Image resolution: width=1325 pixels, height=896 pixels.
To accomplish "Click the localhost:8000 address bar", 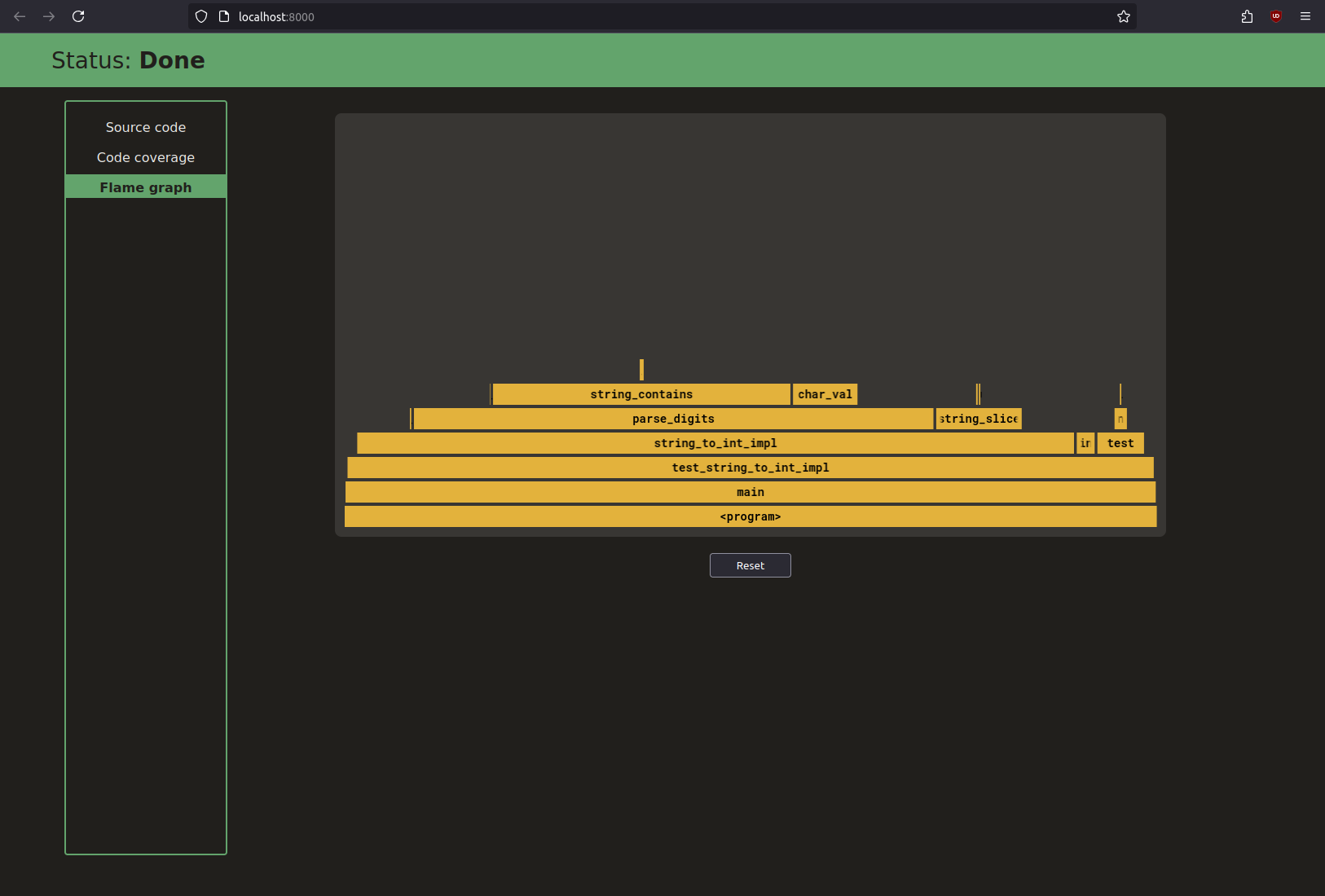I will 652,16.
